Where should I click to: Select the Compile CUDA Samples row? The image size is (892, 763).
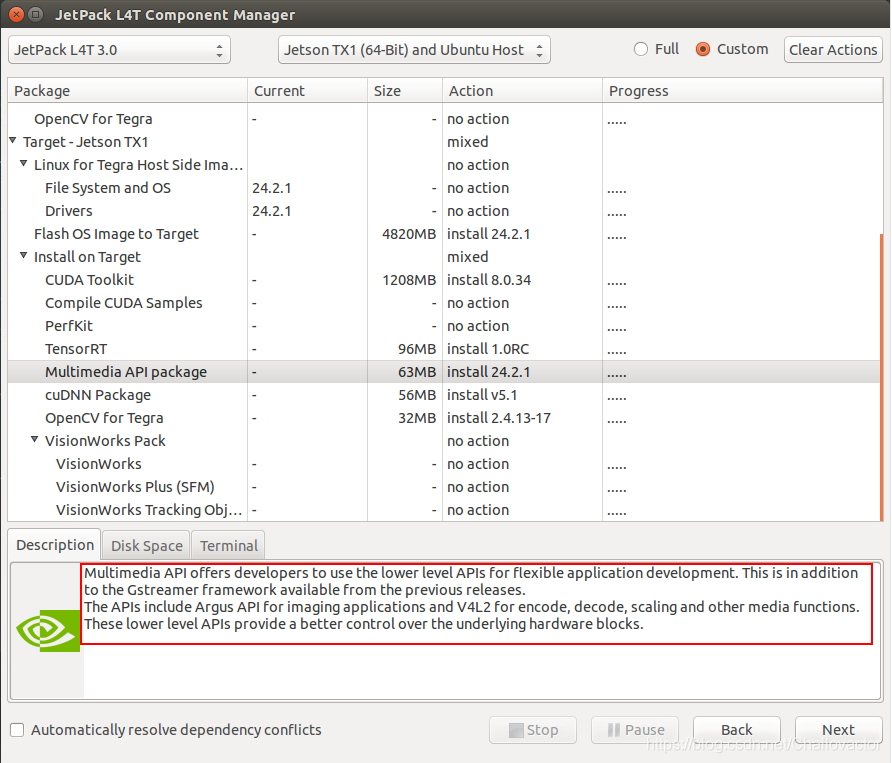[444, 303]
